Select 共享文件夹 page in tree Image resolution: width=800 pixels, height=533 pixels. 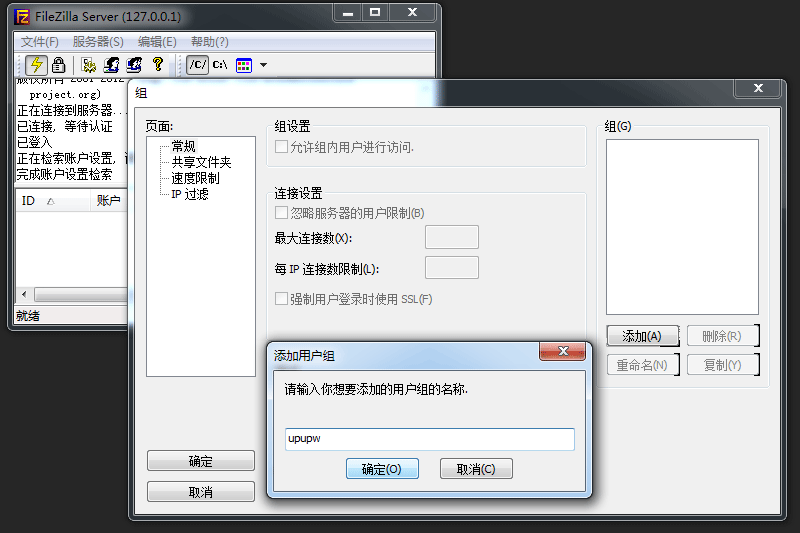pyautogui.click(x=201, y=162)
